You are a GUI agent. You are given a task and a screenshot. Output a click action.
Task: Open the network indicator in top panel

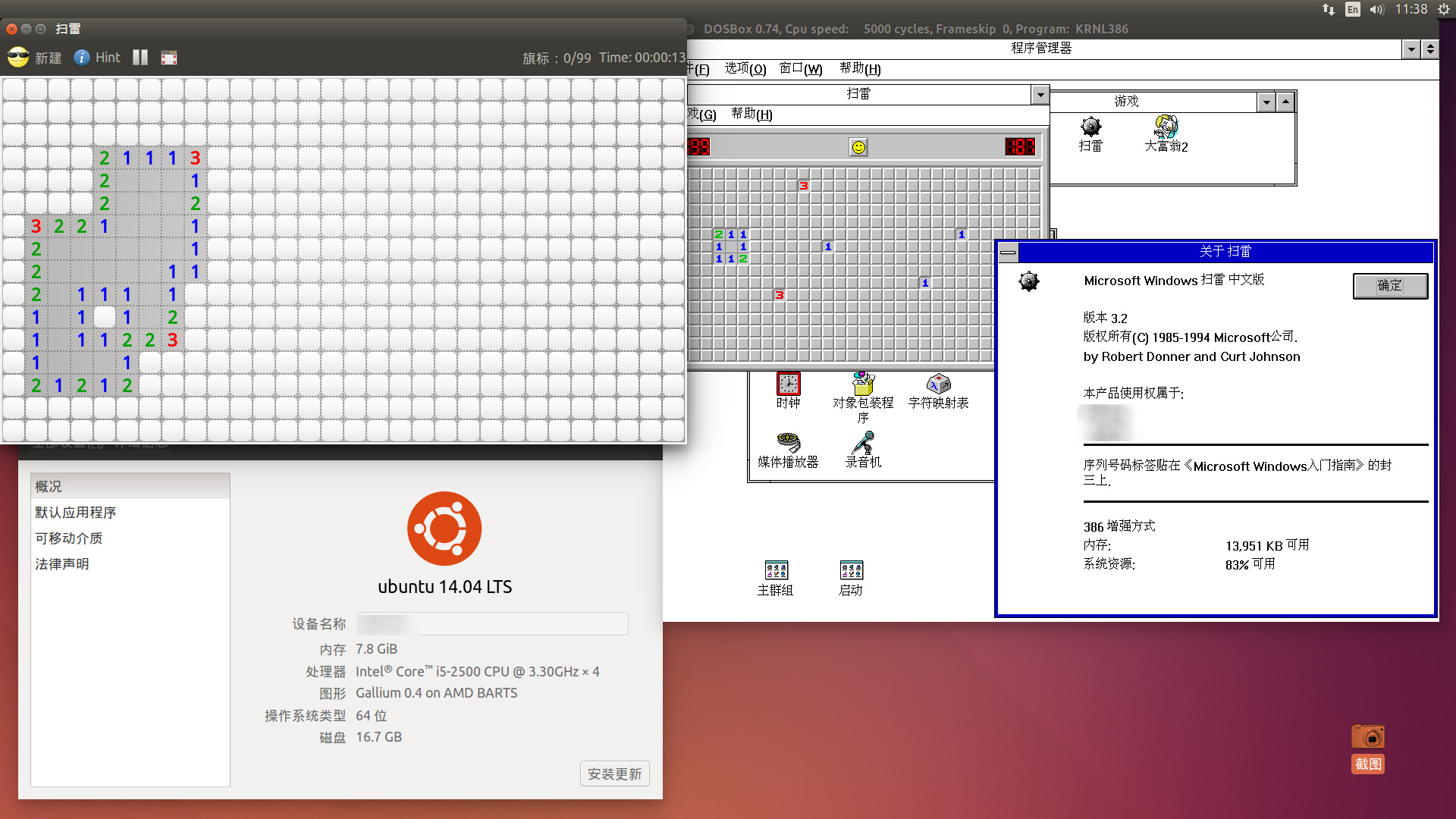(1329, 9)
